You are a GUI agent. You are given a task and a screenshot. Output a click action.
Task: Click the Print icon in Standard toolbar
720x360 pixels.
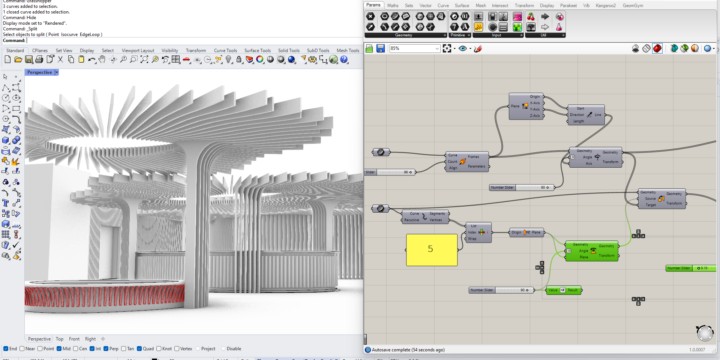39,60
